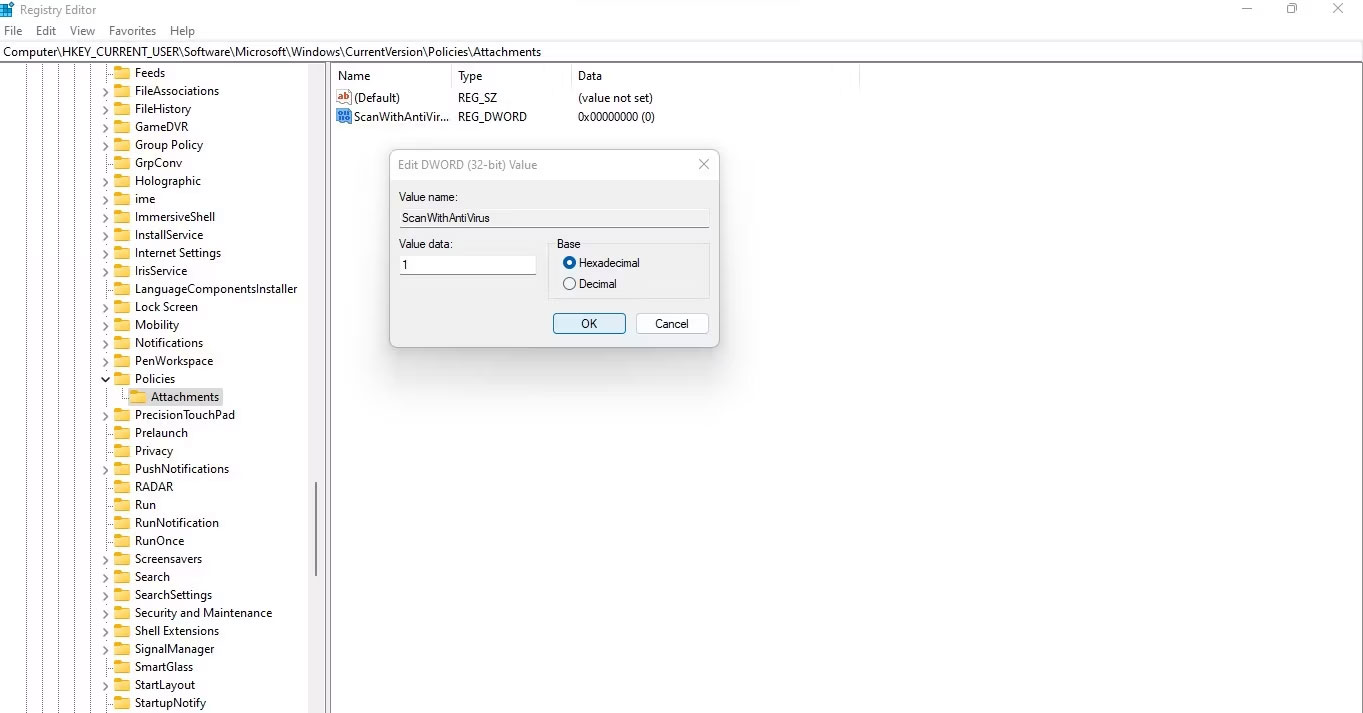Click the ScanWithAntiVirus REG_DWORD icon
This screenshot has height=713, width=1363.
point(343,117)
